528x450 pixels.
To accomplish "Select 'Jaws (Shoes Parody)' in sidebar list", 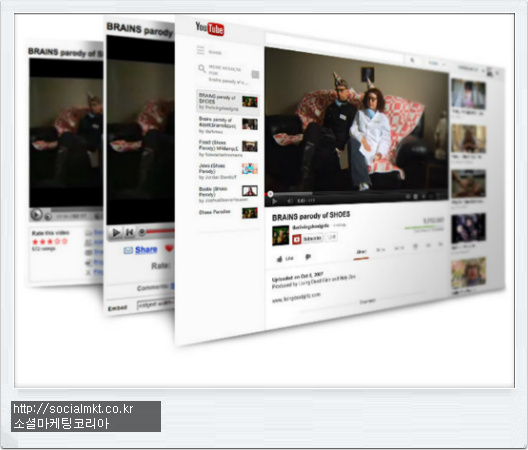I will click(x=228, y=171).
